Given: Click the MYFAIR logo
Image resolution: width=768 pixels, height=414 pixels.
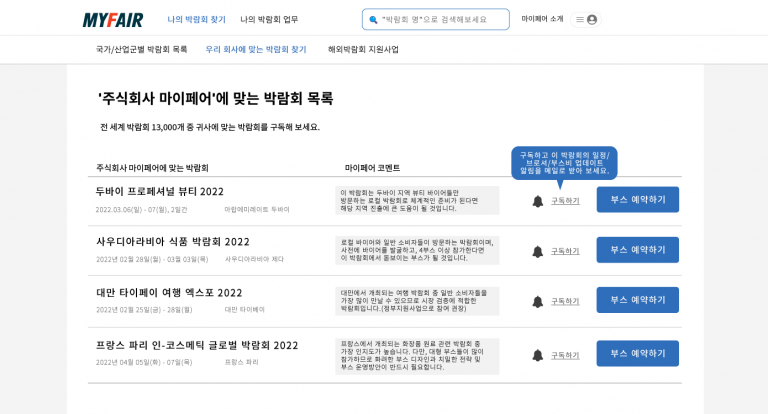Looking at the screenshot, I should tap(114, 19).
